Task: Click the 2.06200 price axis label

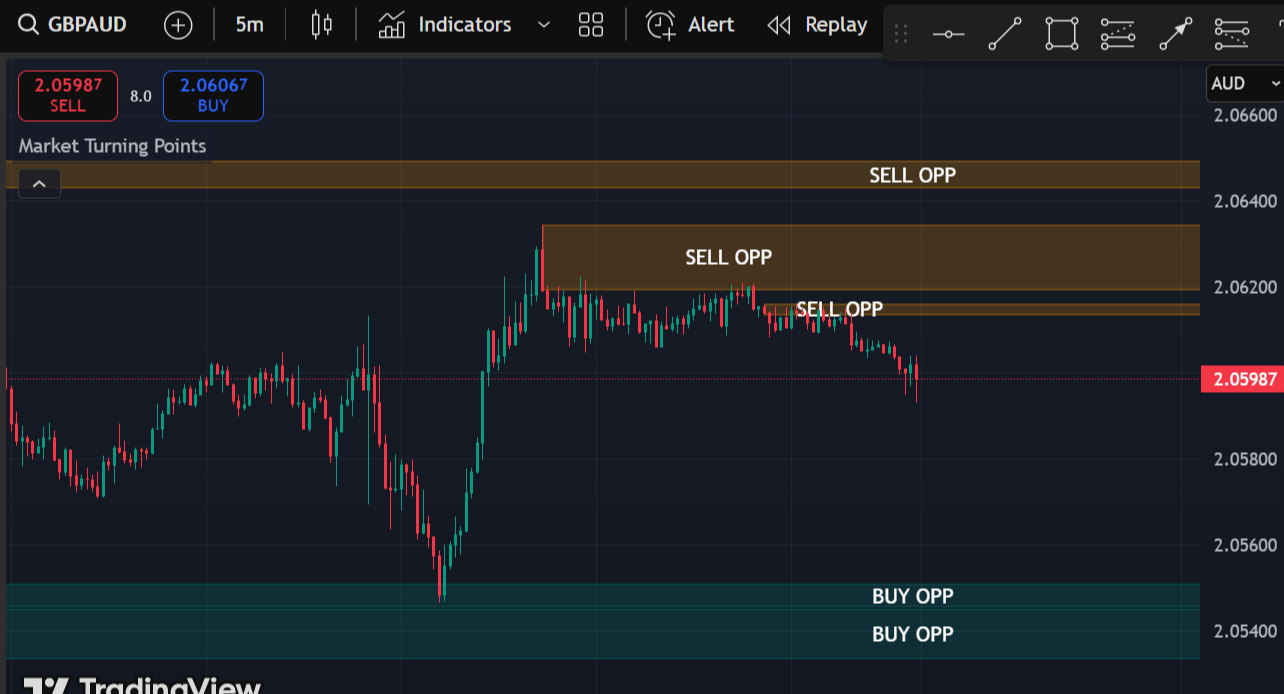Action: 1245,287
